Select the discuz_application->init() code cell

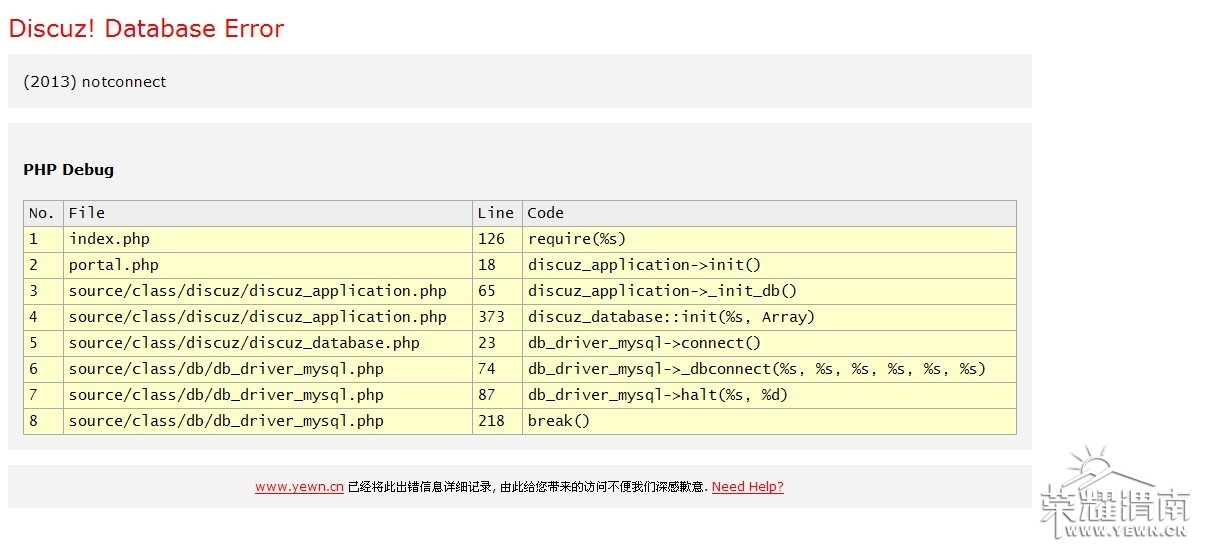644,265
